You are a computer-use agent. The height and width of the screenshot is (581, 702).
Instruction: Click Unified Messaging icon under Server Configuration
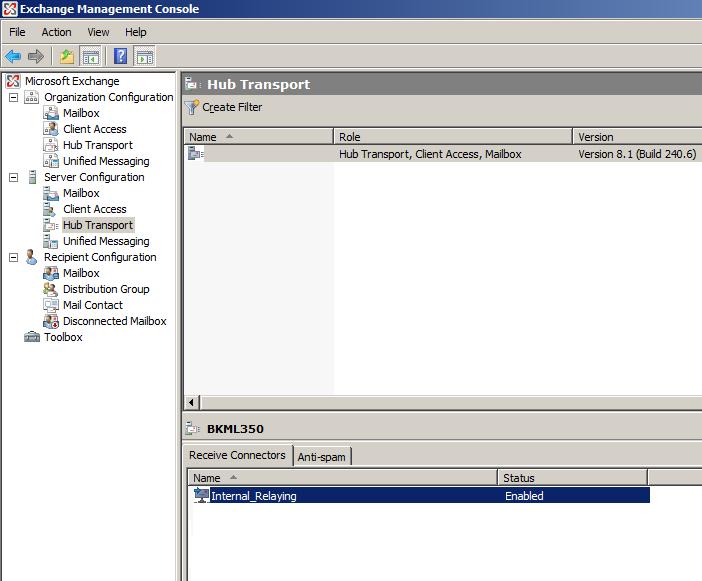(x=51, y=241)
